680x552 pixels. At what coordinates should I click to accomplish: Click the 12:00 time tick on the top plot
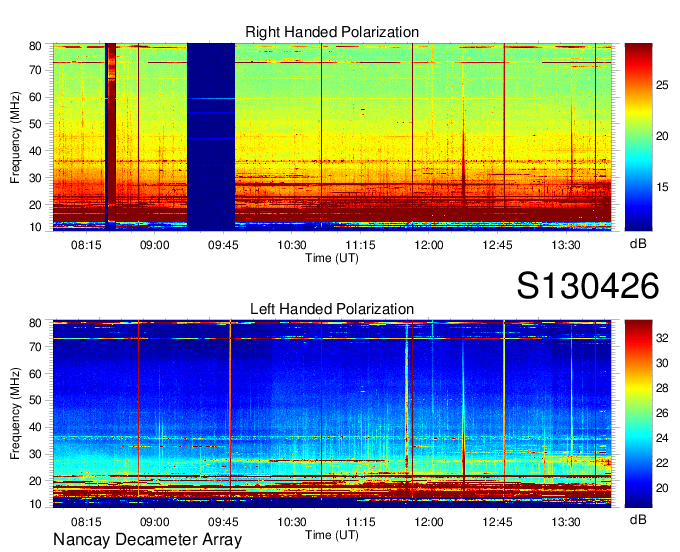[429, 245]
